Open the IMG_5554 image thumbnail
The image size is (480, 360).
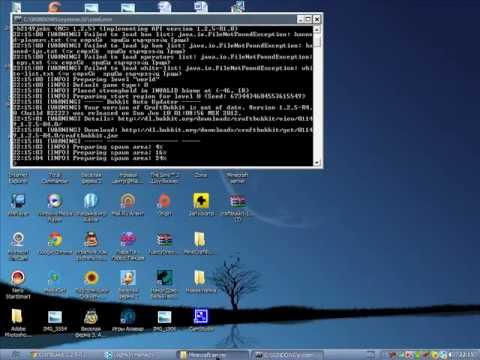point(55,317)
